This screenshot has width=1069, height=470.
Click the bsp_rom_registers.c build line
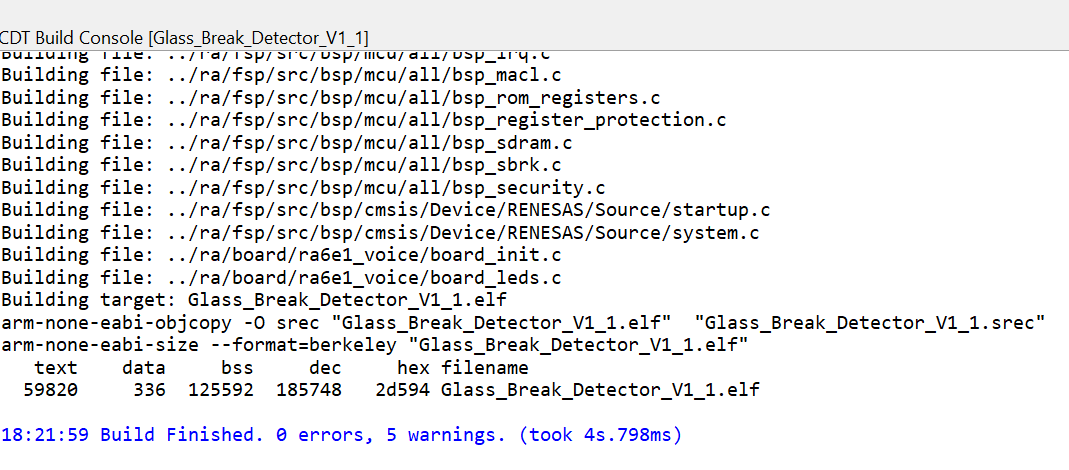(x=331, y=98)
